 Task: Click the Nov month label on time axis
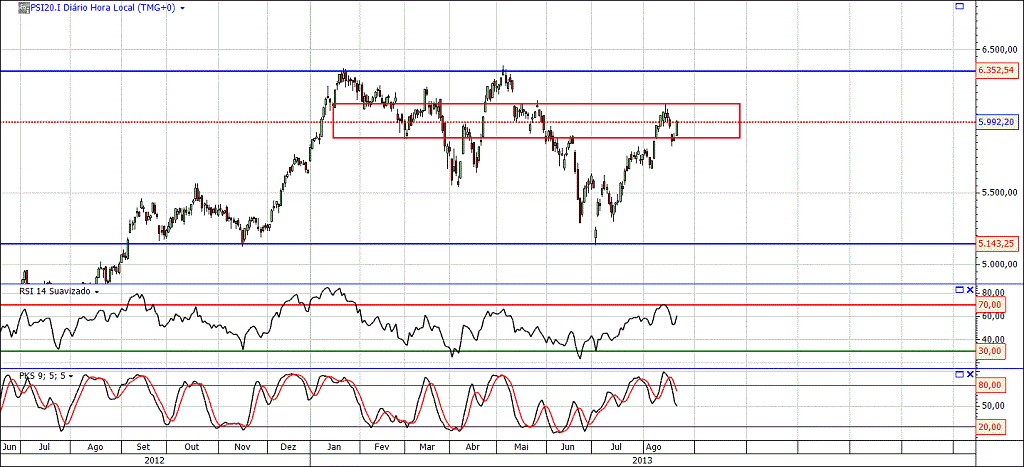click(x=242, y=448)
